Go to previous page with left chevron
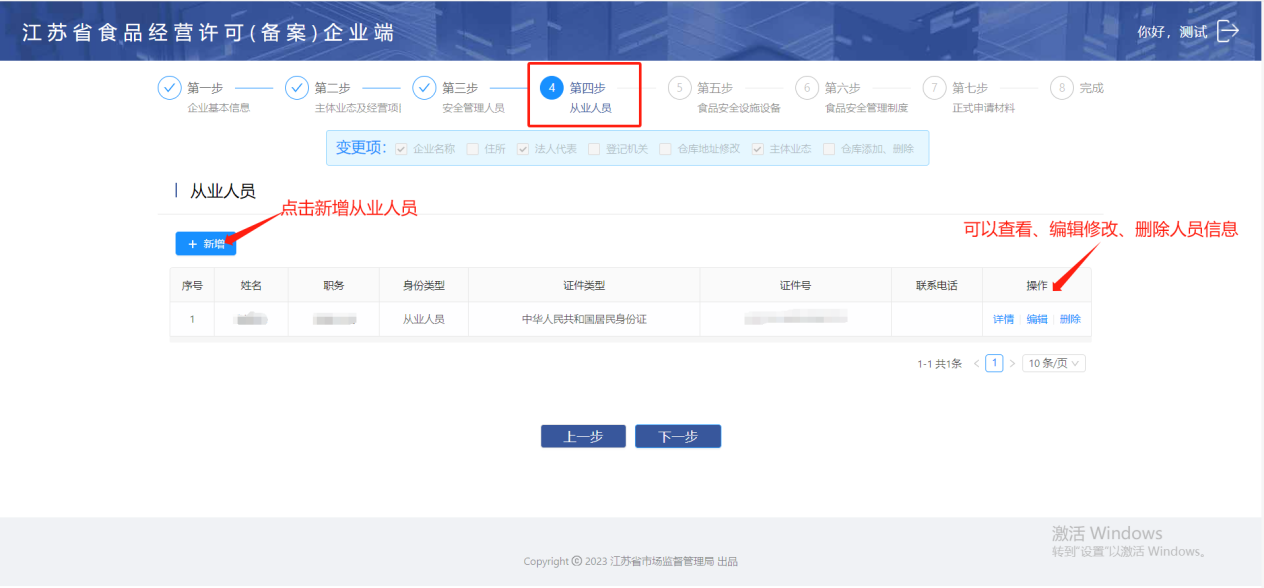 (977, 364)
